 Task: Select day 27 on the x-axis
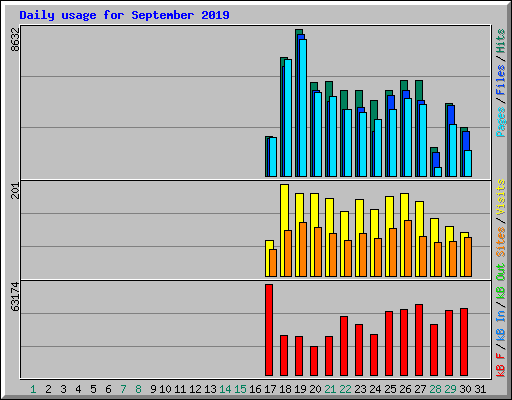click(x=420, y=389)
